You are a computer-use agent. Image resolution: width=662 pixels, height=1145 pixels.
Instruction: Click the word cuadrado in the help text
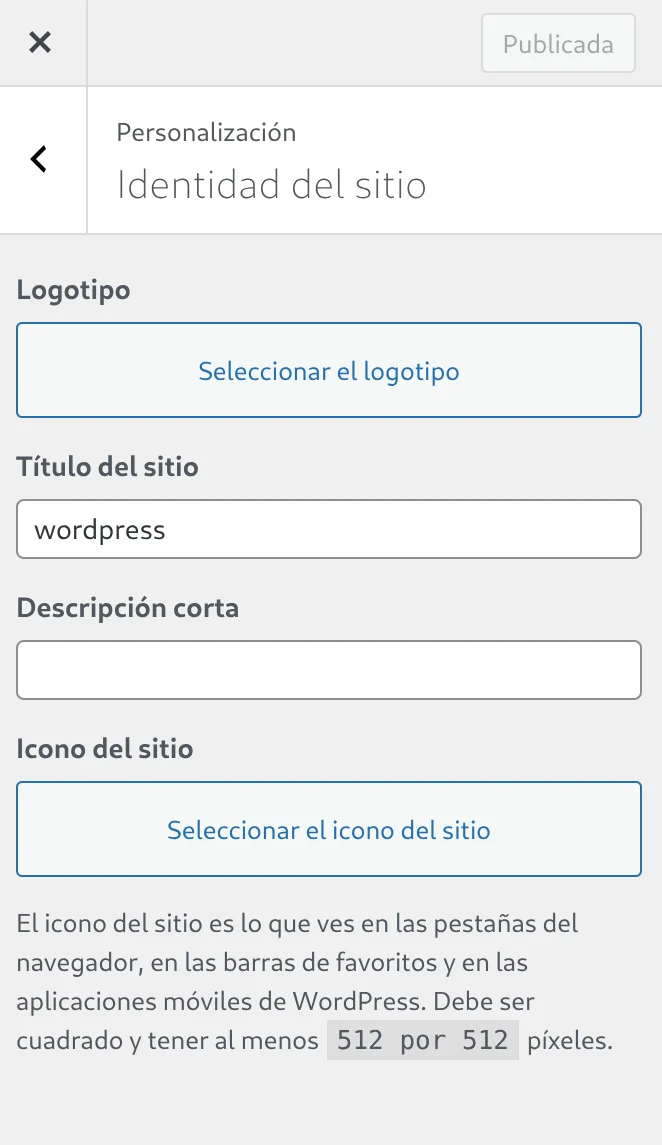[x=63, y=1041]
